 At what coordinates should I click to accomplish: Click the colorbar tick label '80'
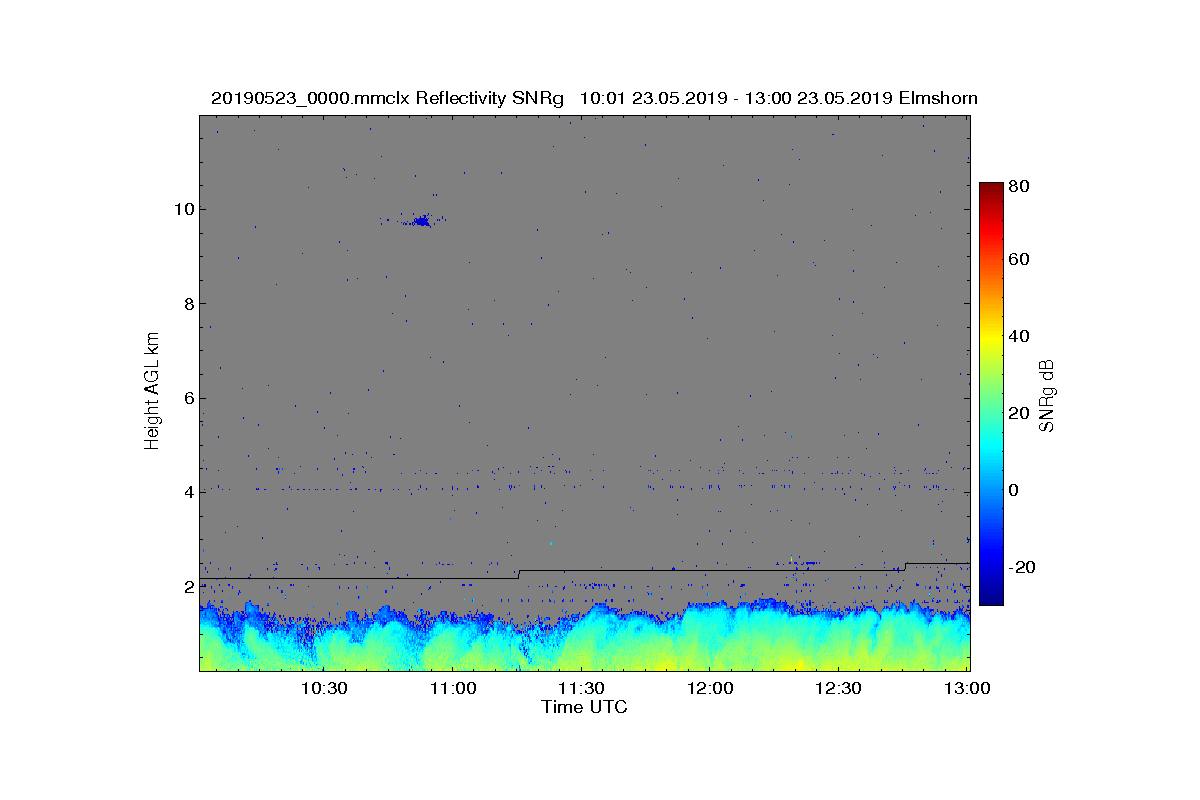(1019, 185)
